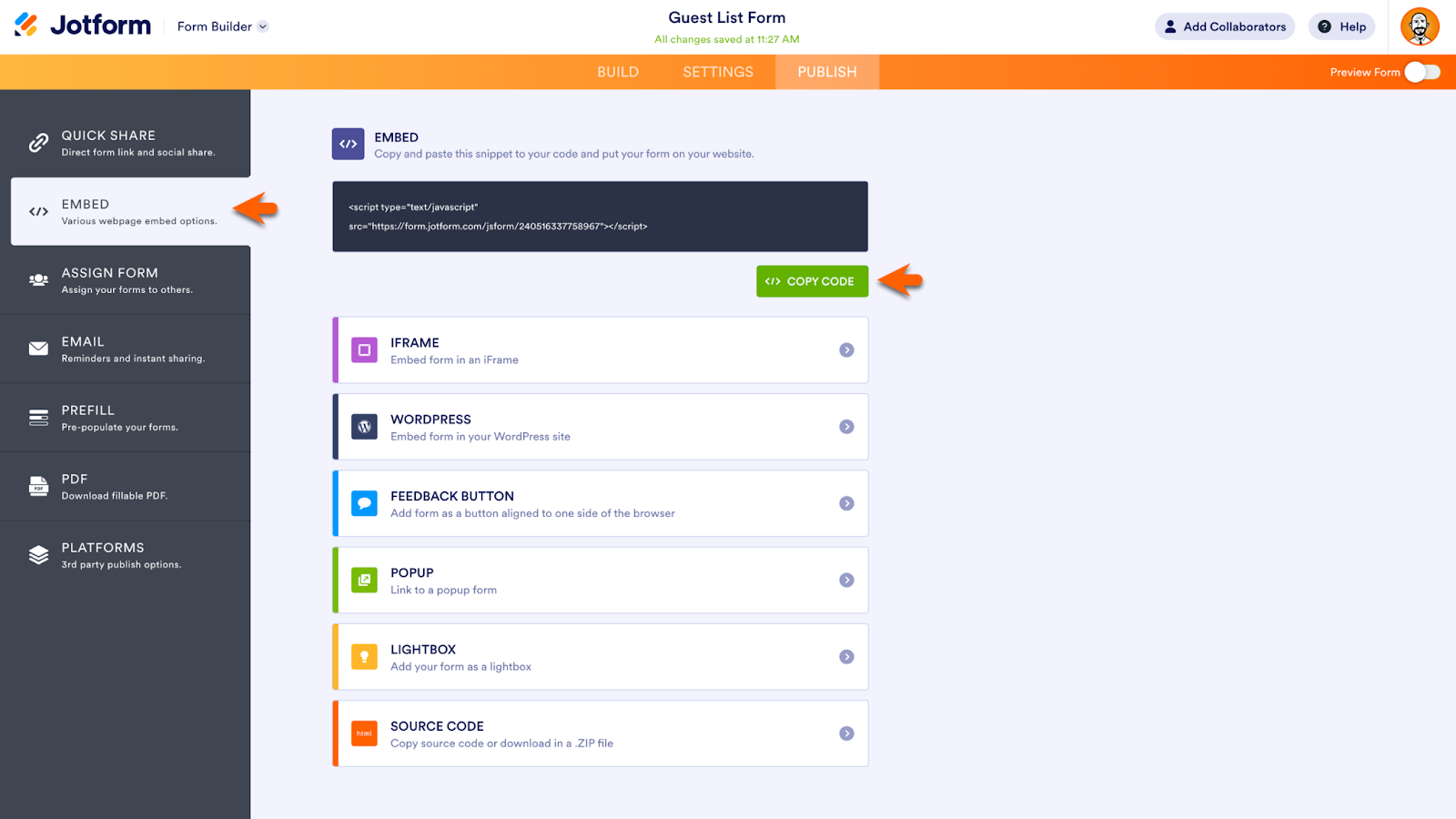Image resolution: width=1456 pixels, height=819 pixels.
Task: Toggle the Preview Form switch
Action: point(1422,72)
